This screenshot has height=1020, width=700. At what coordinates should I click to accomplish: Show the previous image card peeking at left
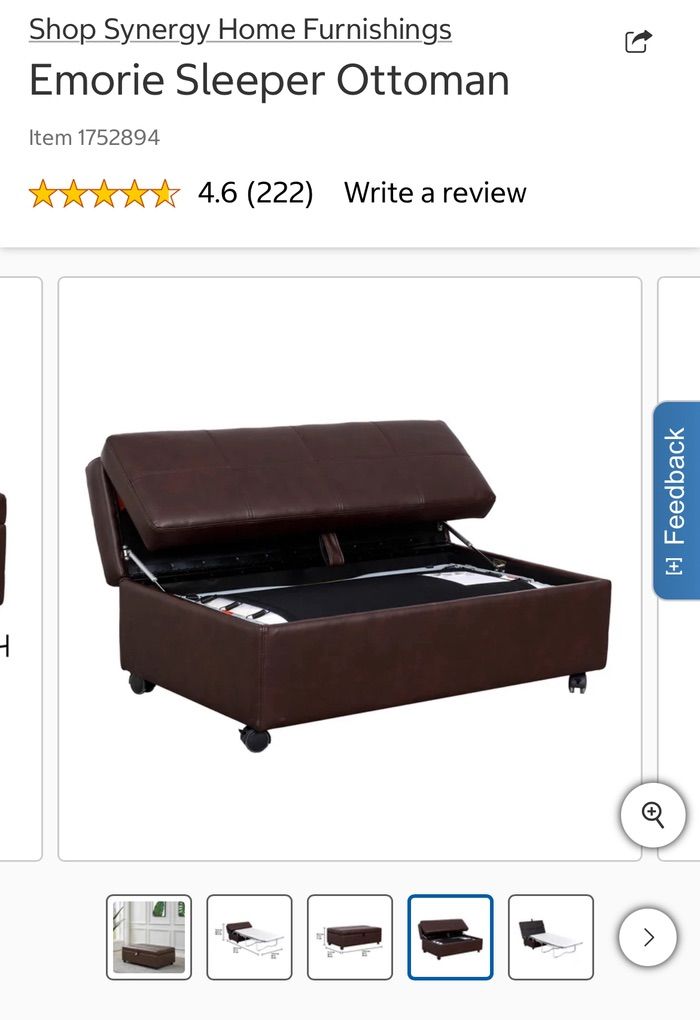(20, 569)
